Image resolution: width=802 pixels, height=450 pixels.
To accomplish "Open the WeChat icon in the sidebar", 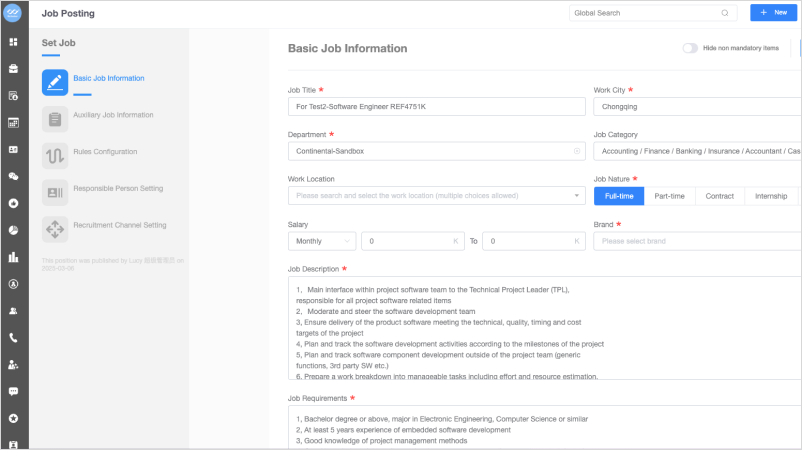I will 13,176.
